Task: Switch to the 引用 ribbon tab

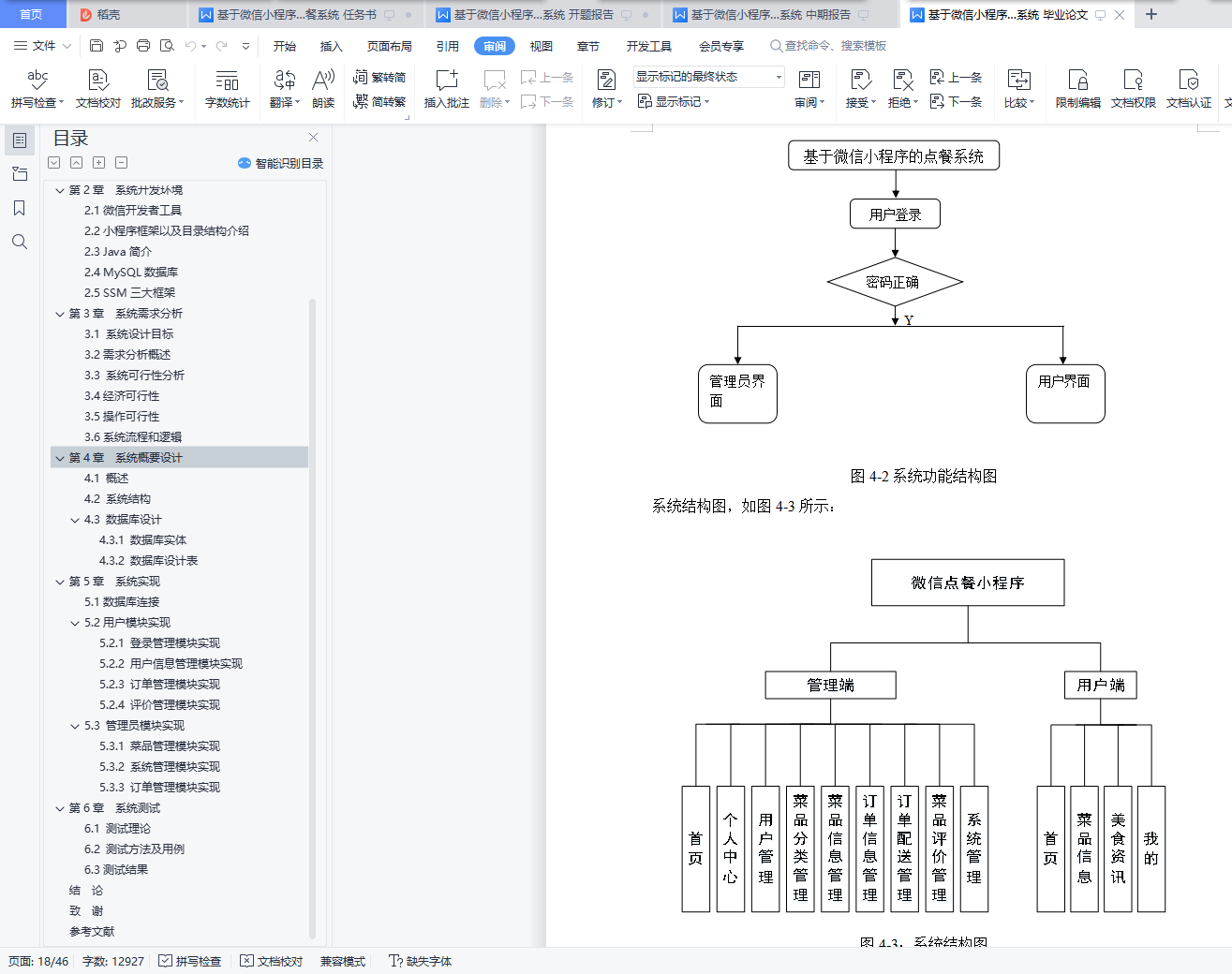Action: (448, 46)
